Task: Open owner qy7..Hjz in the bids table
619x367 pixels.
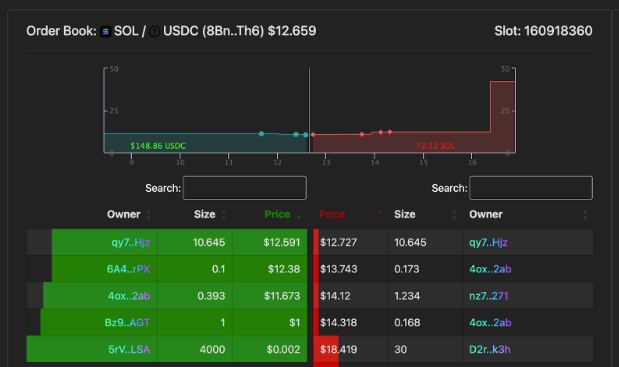Action: [x=131, y=242]
